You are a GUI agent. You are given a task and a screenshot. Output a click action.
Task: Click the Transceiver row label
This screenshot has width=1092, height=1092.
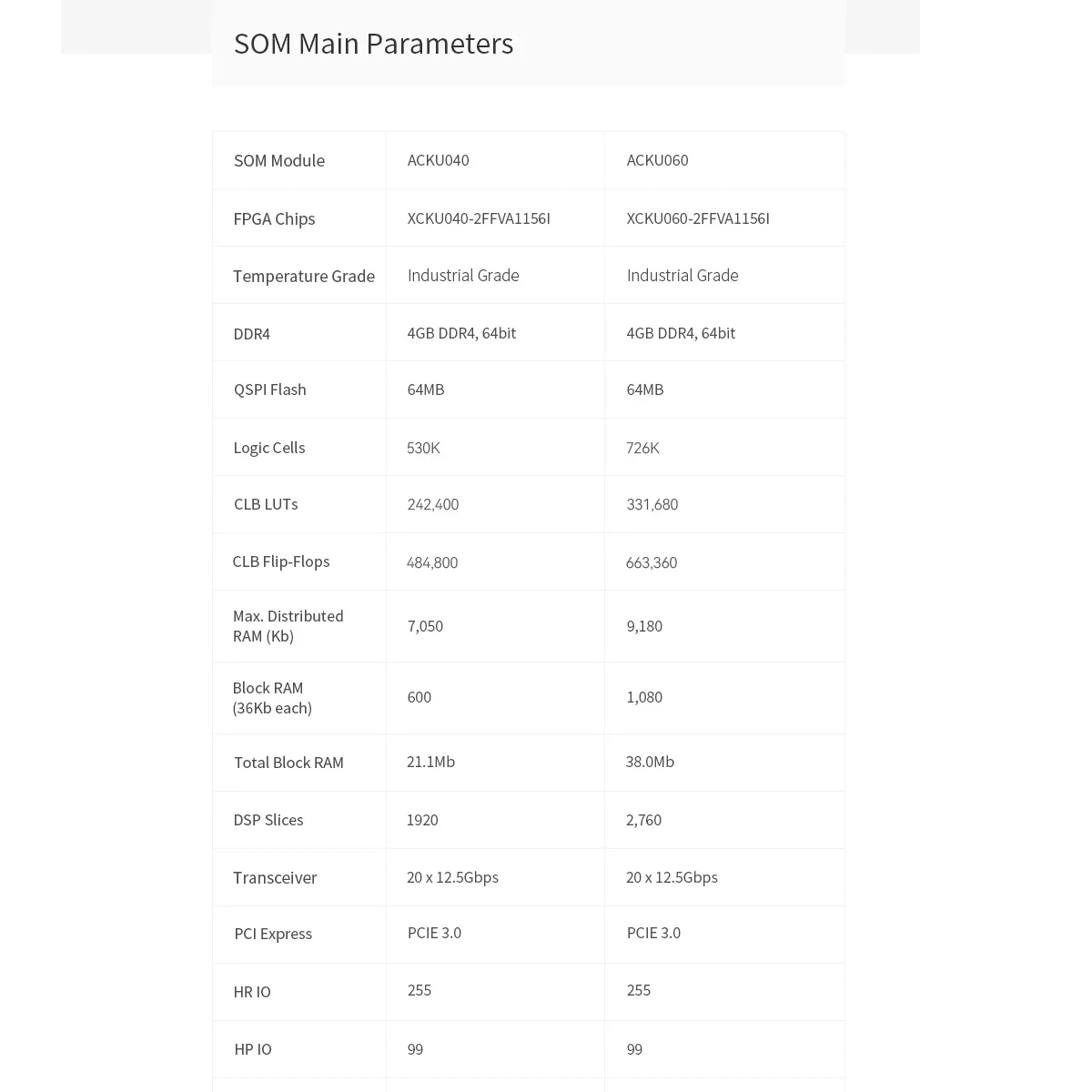point(275,877)
